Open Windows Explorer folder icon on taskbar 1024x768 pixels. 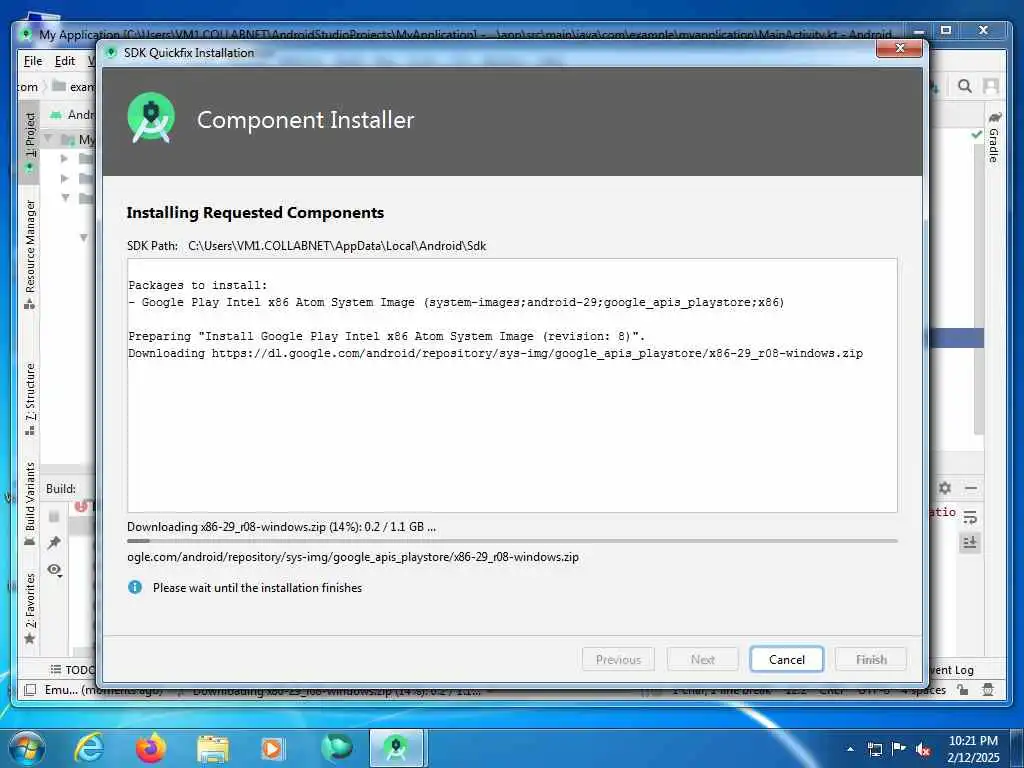click(213, 748)
